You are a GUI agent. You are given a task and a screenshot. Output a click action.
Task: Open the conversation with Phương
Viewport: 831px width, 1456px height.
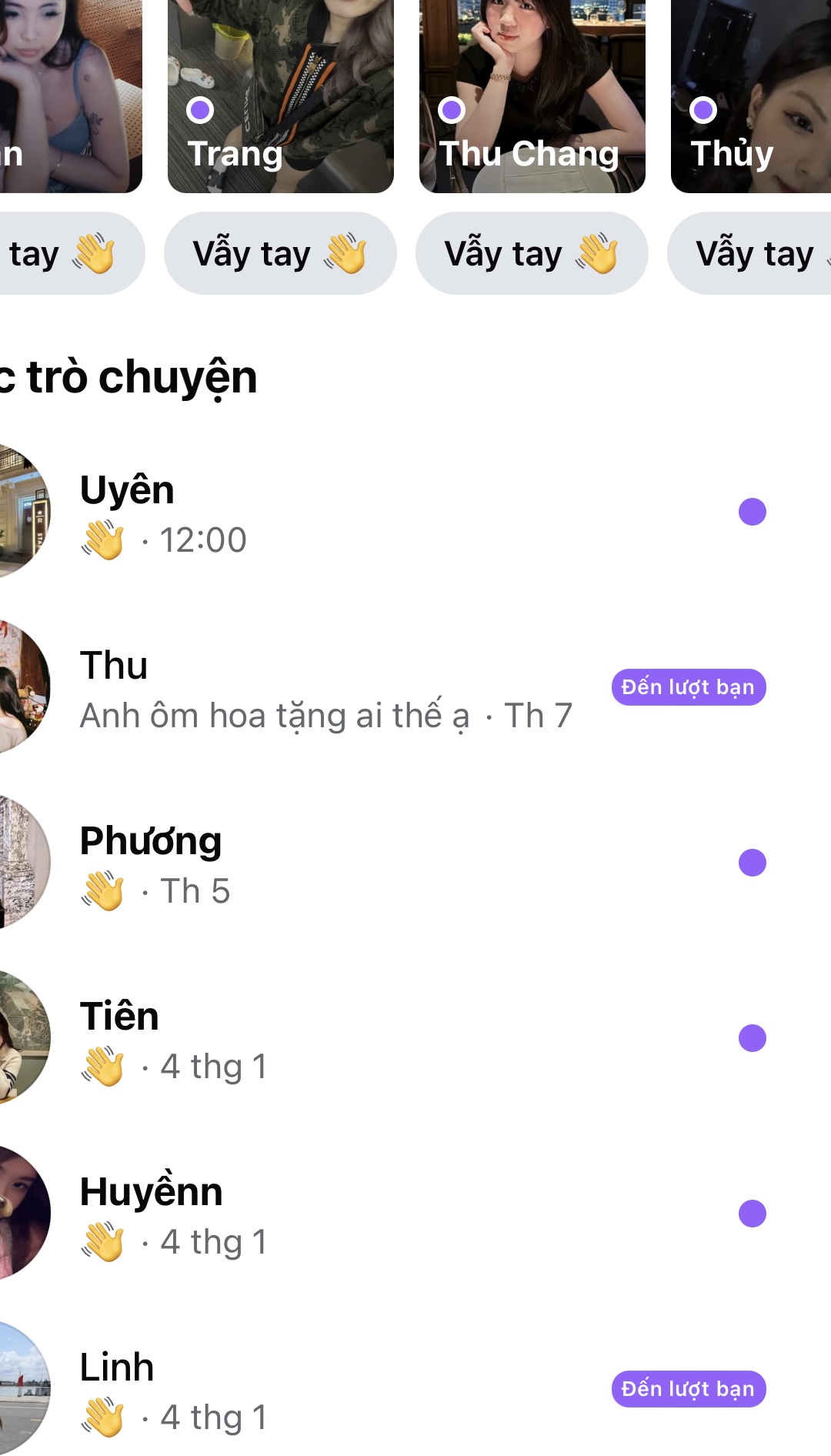pos(415,863)
